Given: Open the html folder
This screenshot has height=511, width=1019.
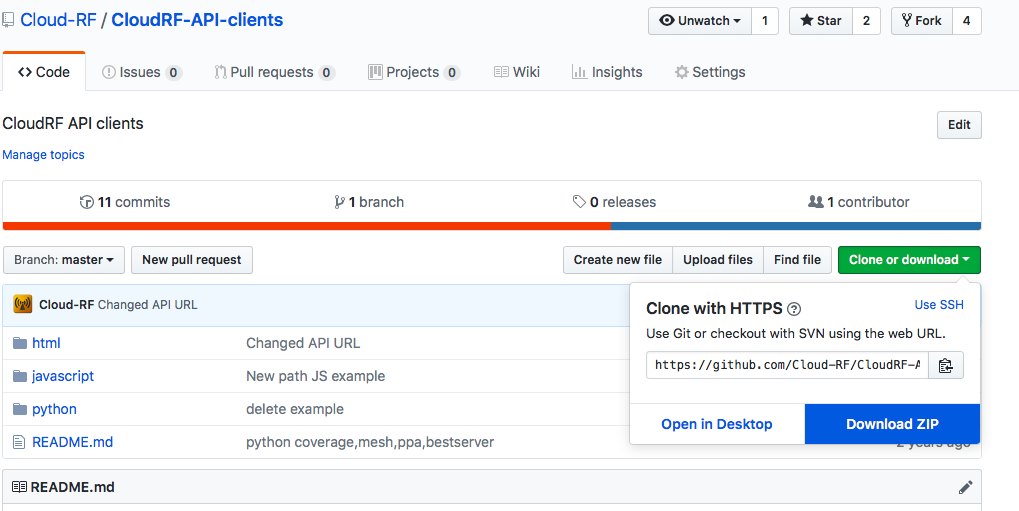Looking at the screenshot, I should 46,343.
